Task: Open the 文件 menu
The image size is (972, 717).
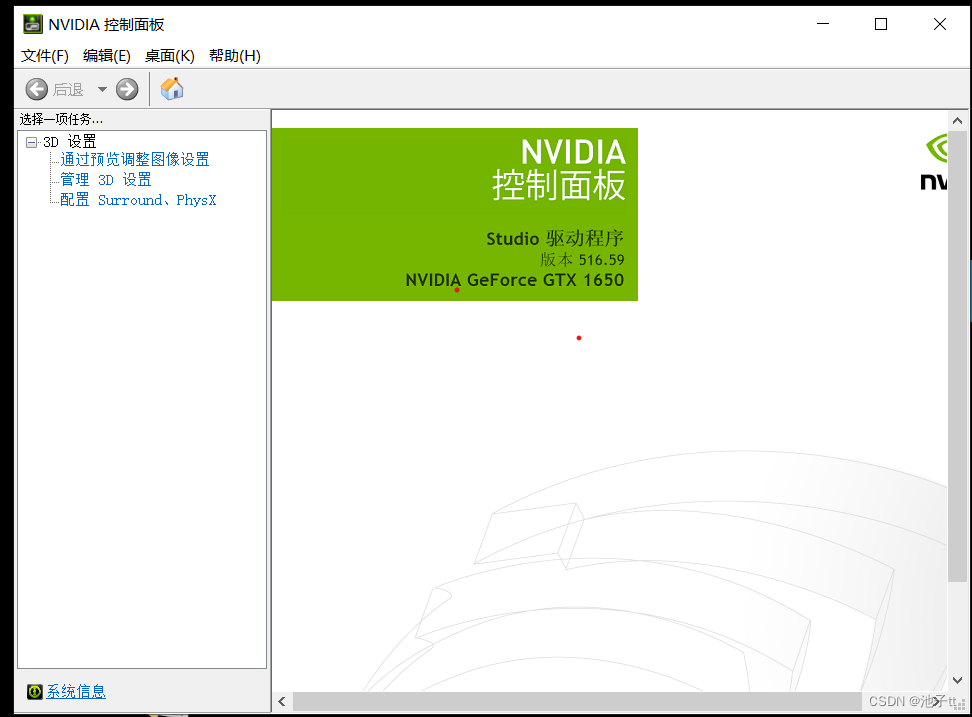Action: [x=44, y=56]
